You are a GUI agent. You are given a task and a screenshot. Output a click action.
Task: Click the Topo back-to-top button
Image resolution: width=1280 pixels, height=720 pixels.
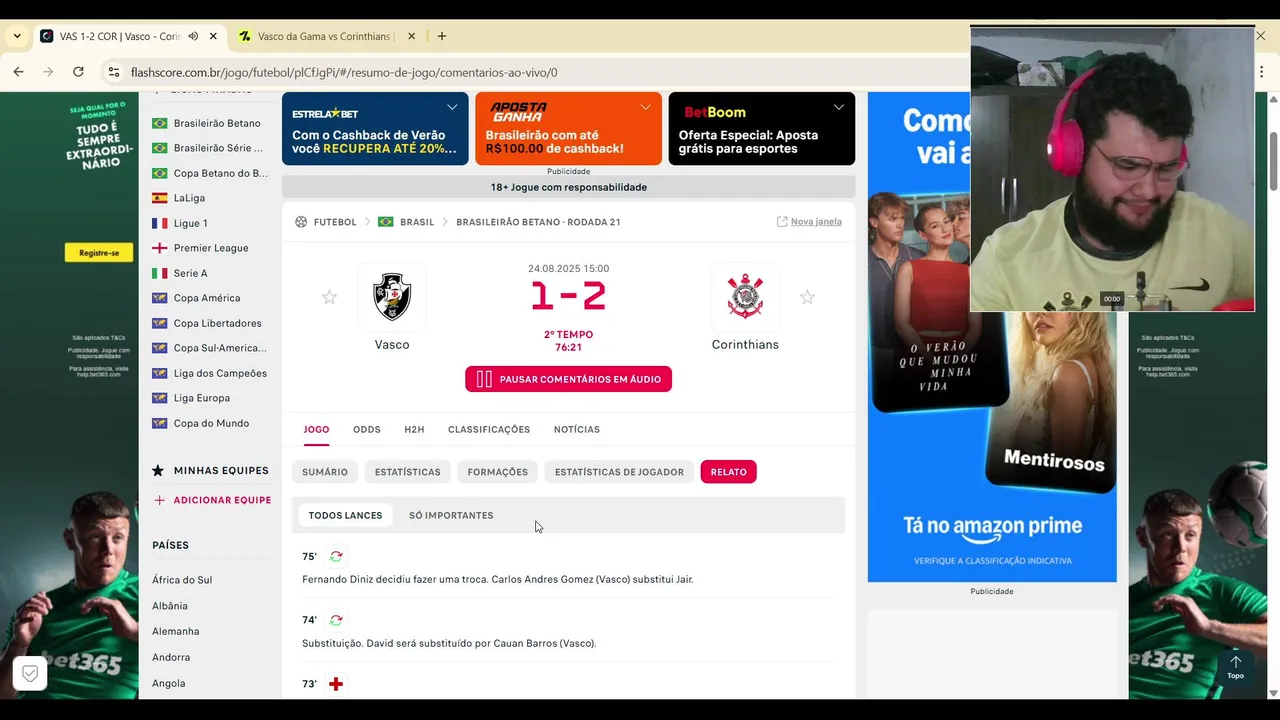(1236, 667)
